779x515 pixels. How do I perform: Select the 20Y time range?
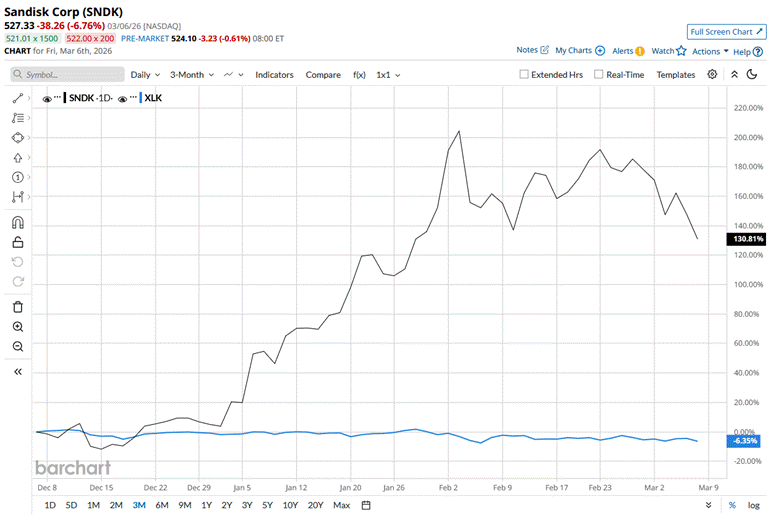pyautogui.click(x=315, y=505)
